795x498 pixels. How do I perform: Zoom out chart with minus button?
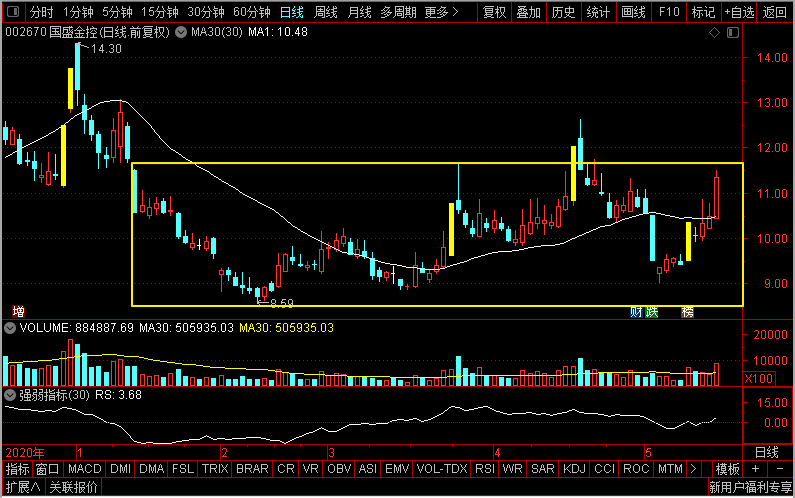click(x=780, y=469)
